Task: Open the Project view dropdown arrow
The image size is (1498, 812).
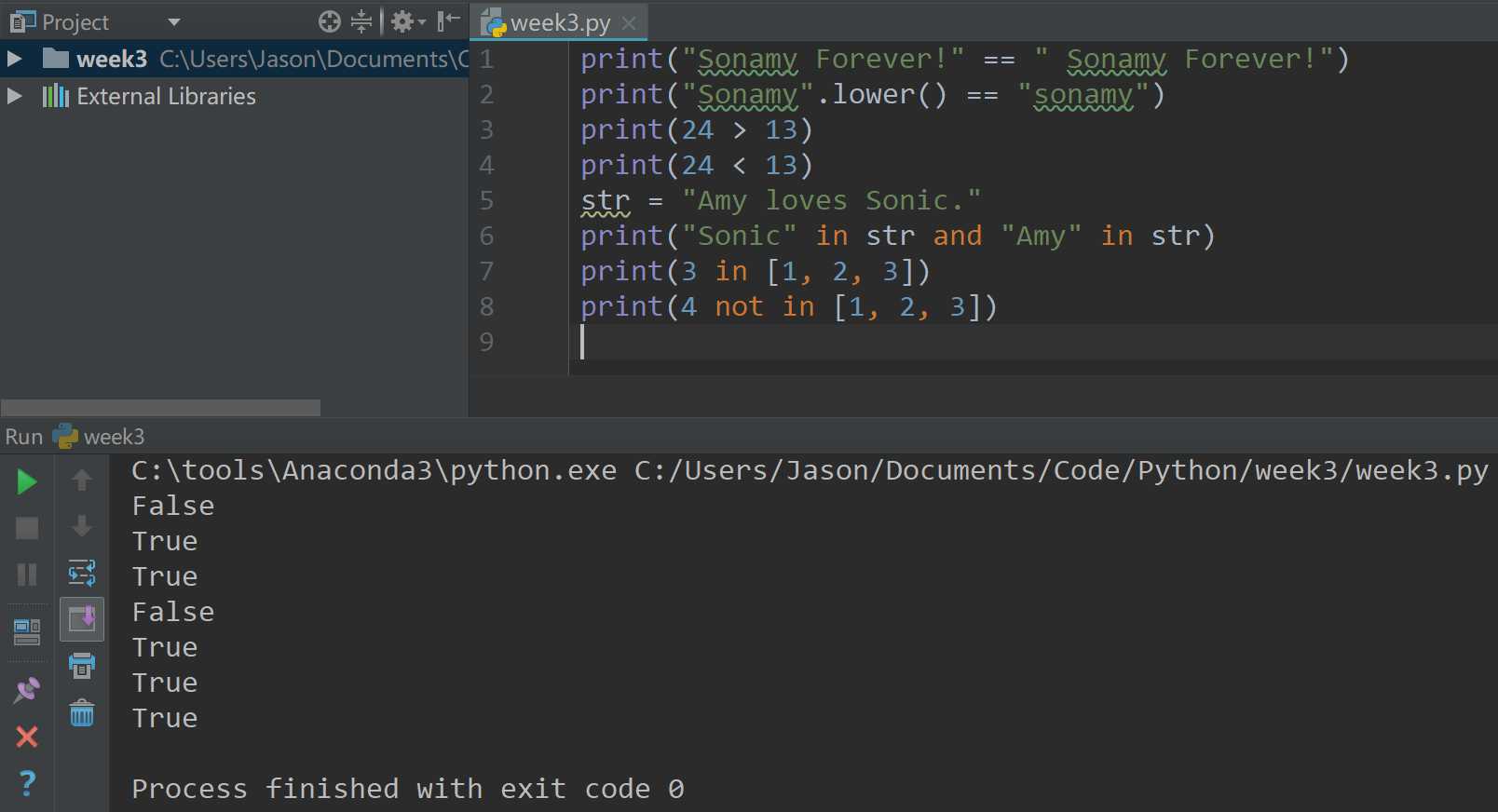Action: (x=173, y=21)
